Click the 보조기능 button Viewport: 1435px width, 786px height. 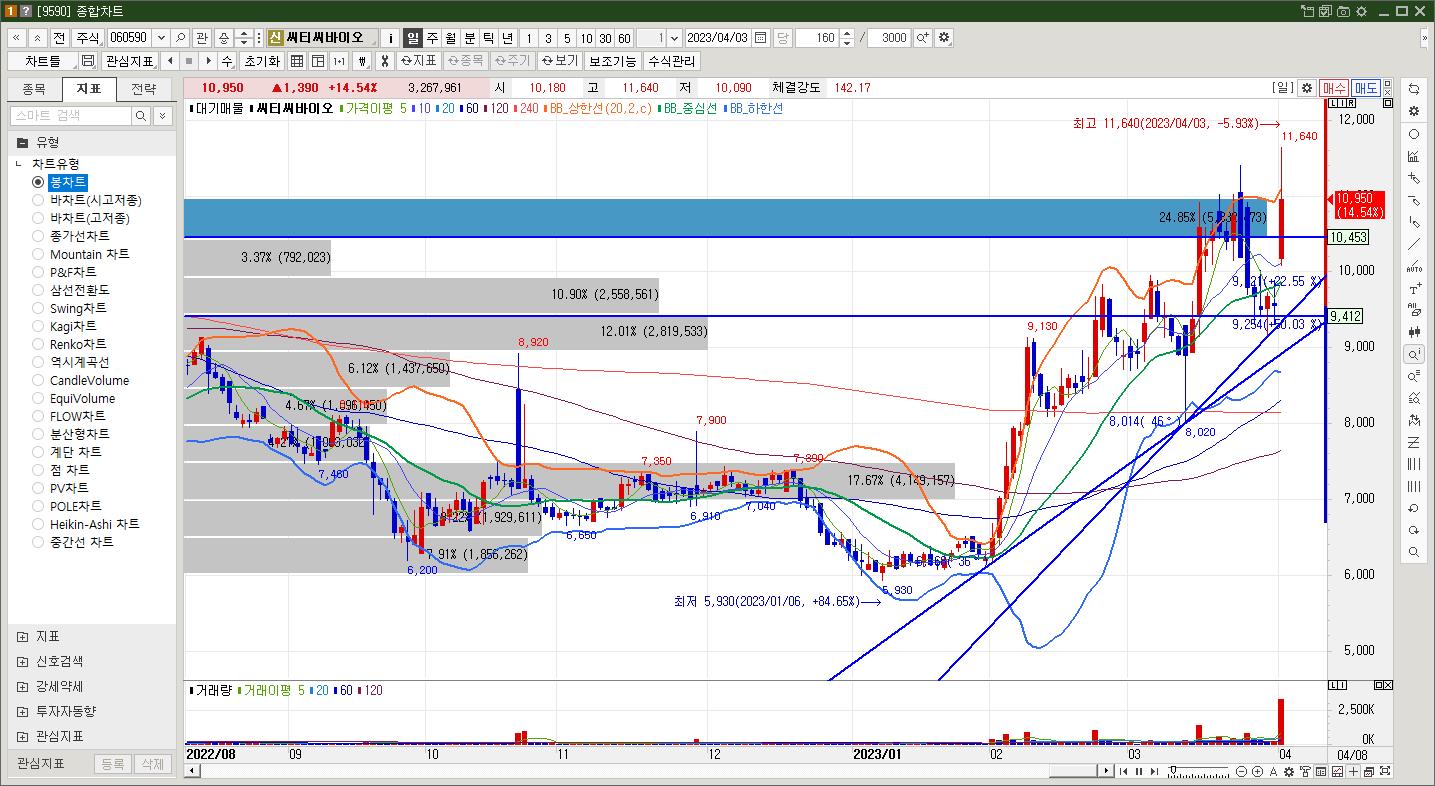[612, 61]
